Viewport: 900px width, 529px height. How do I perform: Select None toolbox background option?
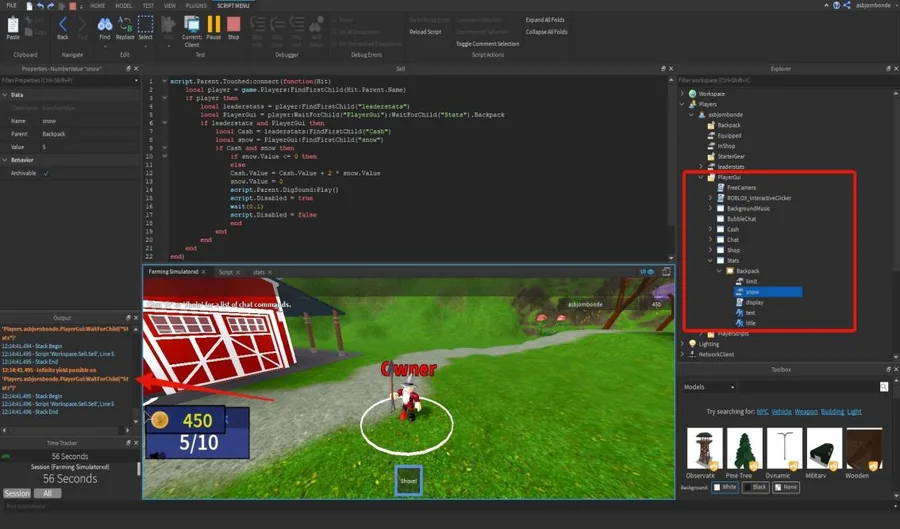(x=785, y=487)
